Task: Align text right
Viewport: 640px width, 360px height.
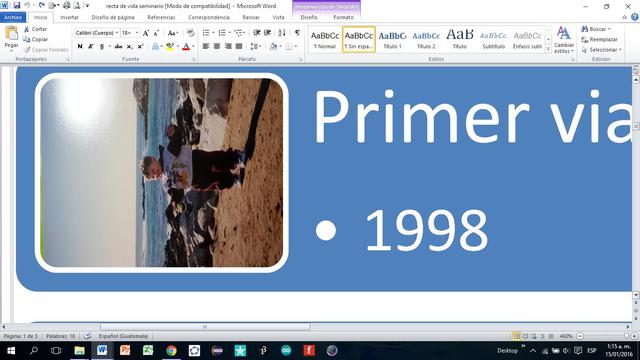Action: tap(228, 47)
